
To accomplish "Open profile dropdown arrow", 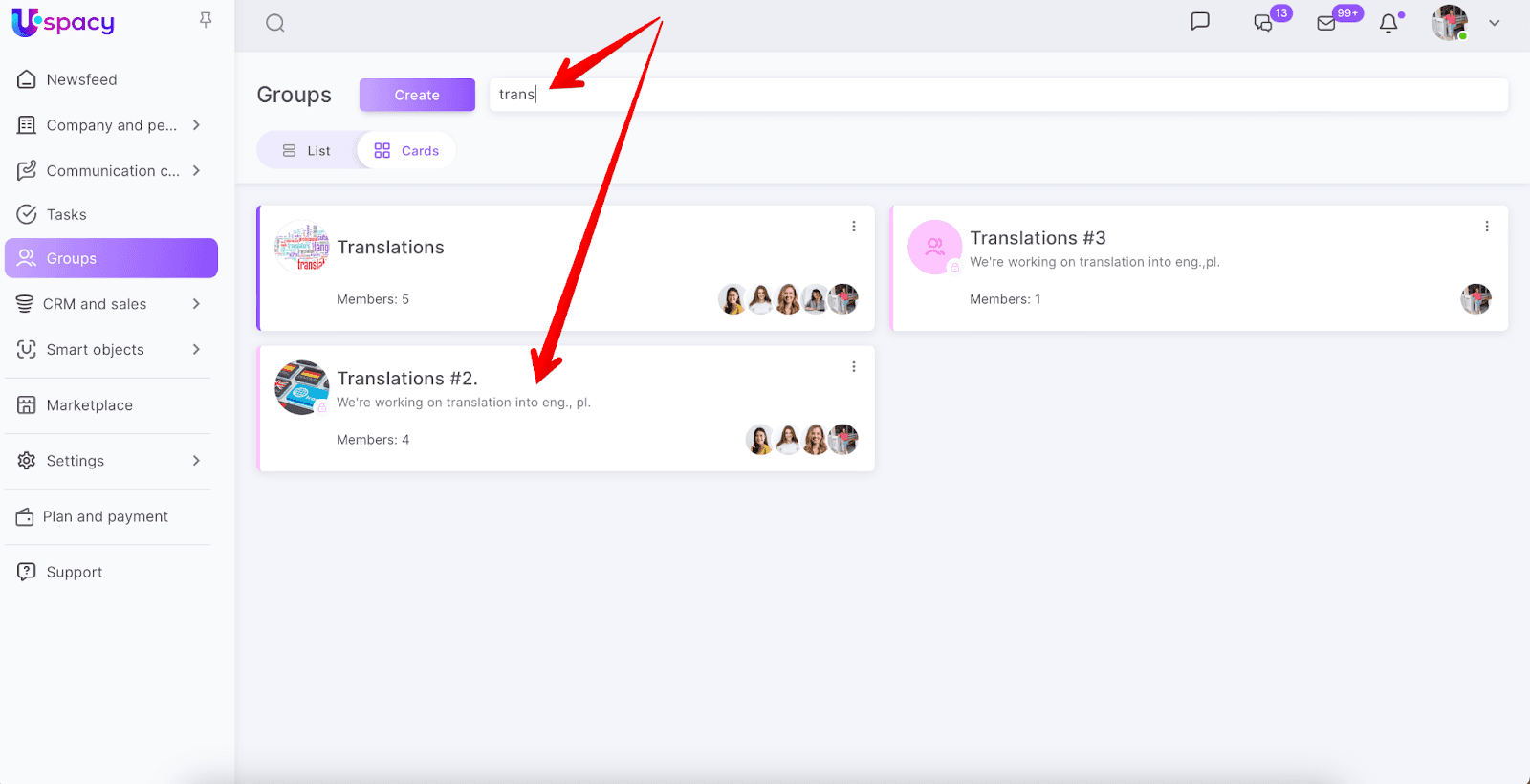I will click(1495, 23).
